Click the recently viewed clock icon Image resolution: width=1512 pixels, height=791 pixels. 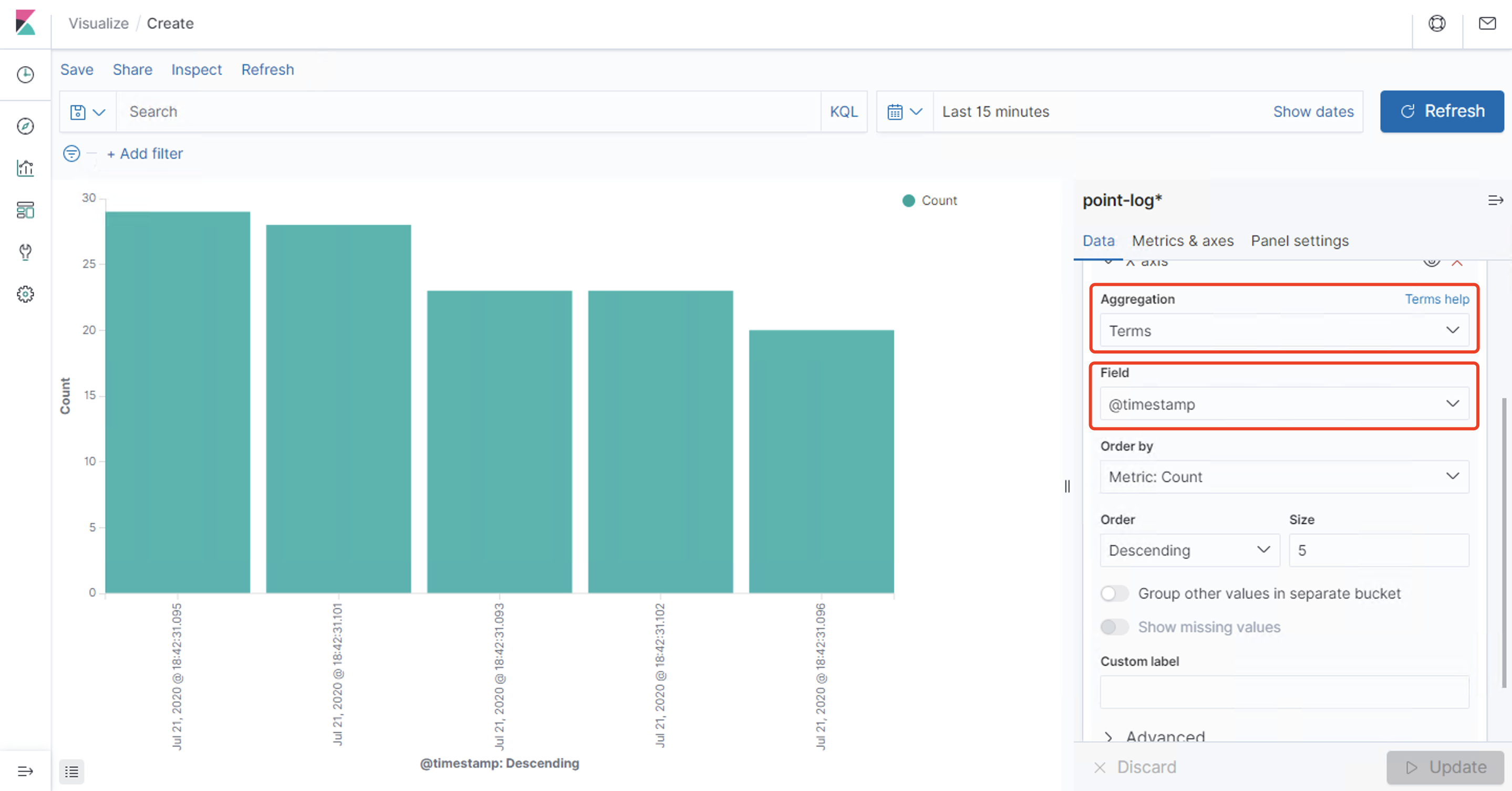[x=25, y=75]
